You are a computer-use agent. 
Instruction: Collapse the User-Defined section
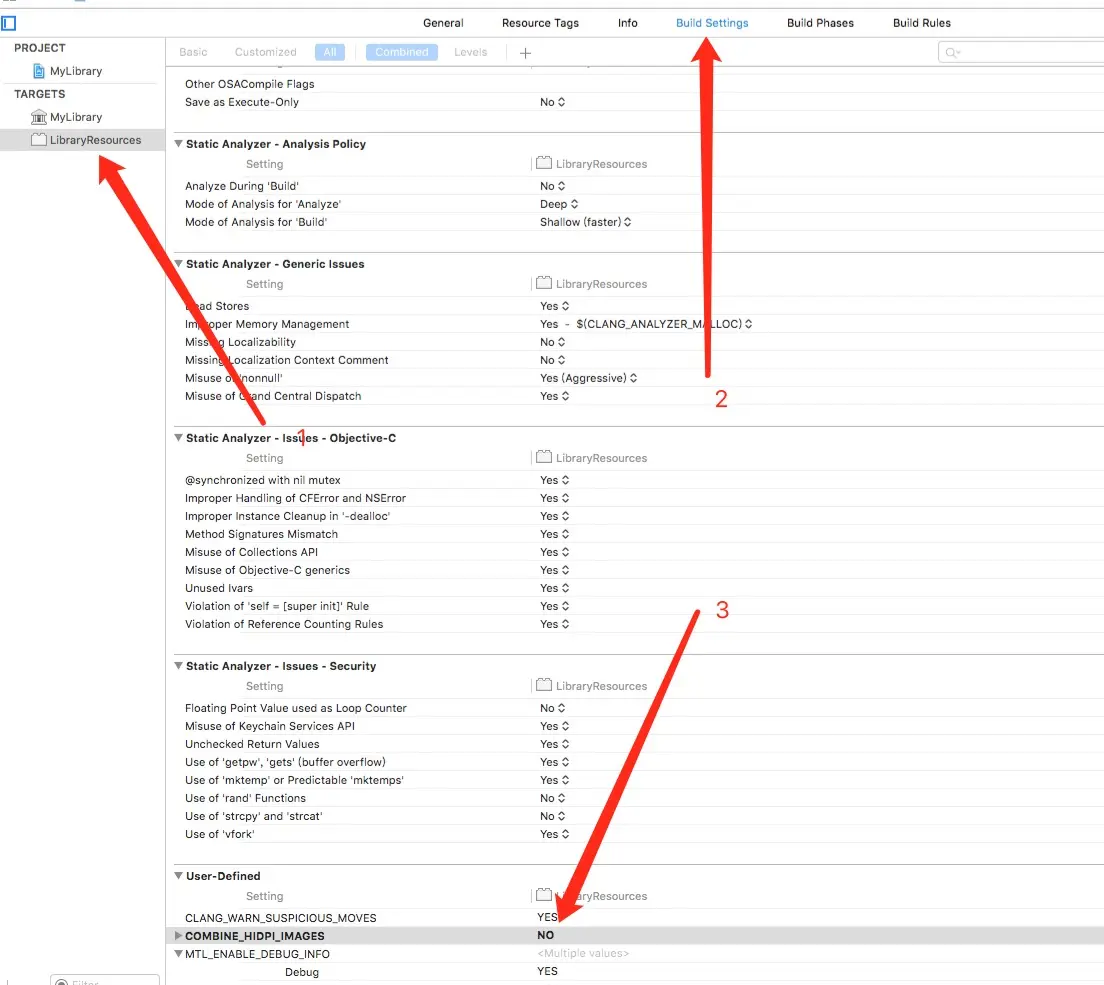pos(178,876)
